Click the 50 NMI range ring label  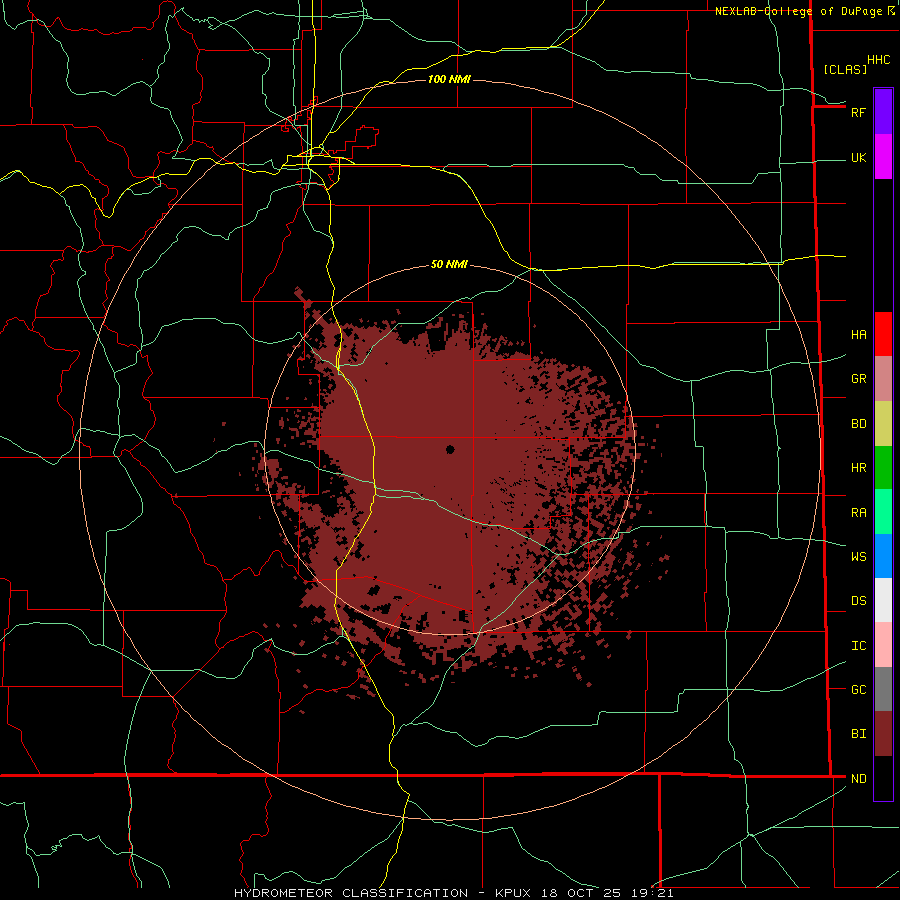(x=449, y=264)
